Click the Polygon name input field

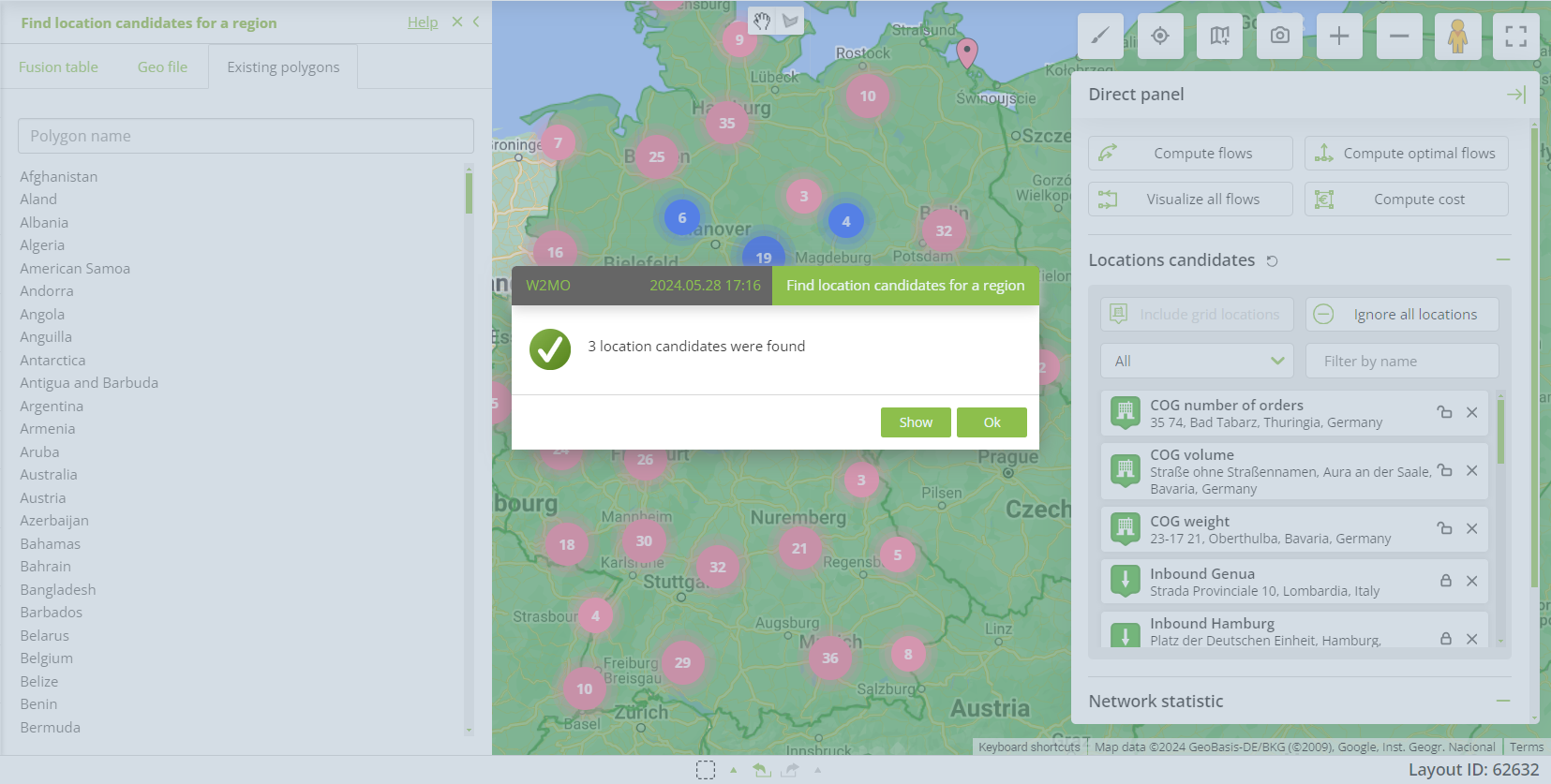pos(246,136)
